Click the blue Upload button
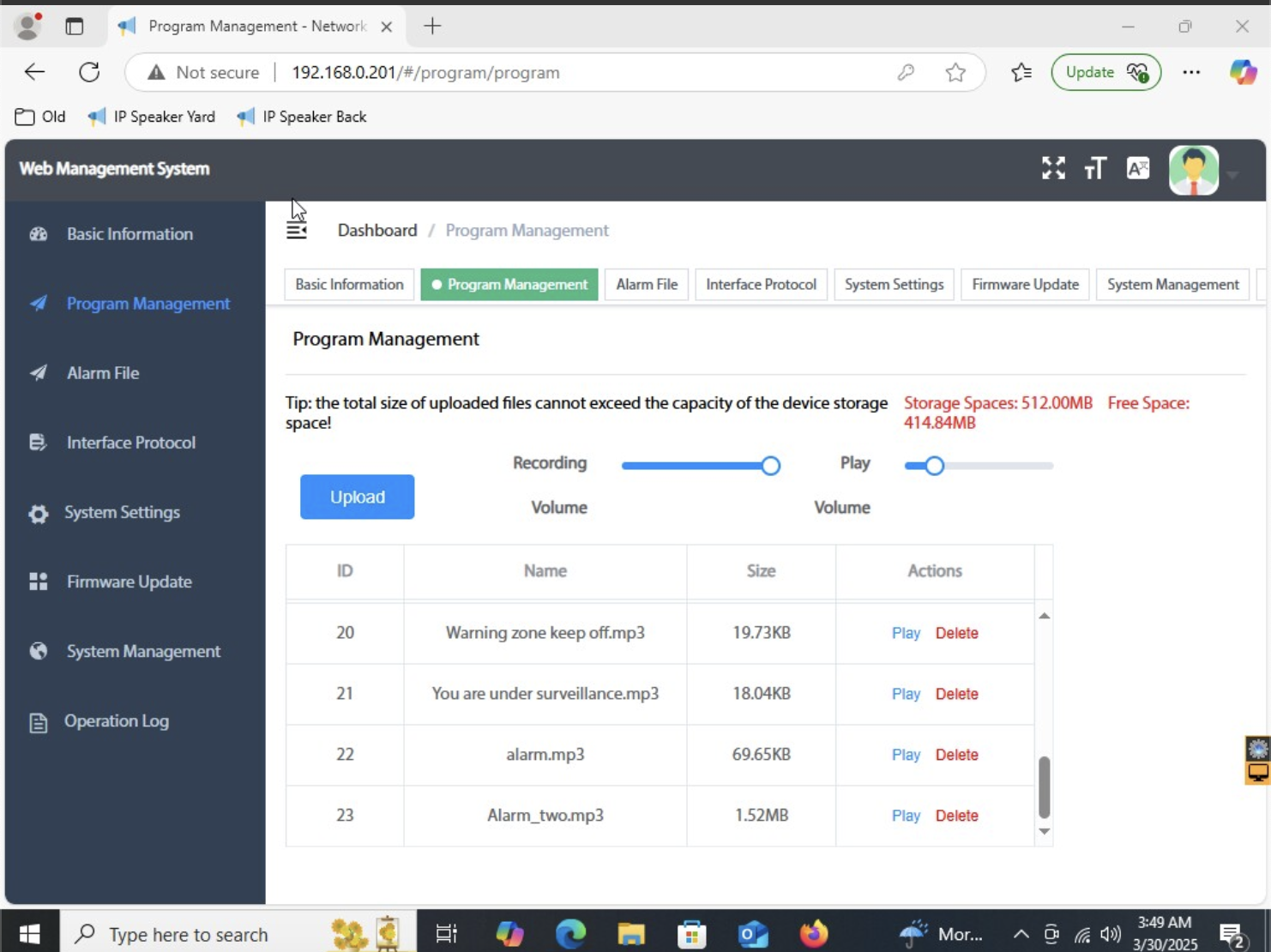 tap(357, 497)
